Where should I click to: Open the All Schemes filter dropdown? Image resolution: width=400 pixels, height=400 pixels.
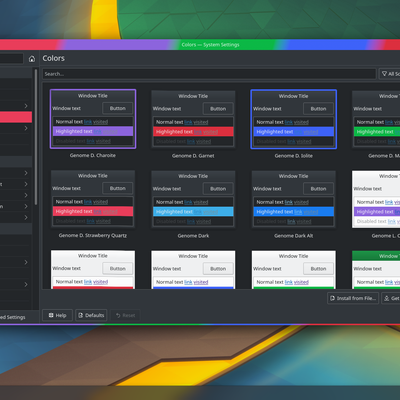(390, 74)
